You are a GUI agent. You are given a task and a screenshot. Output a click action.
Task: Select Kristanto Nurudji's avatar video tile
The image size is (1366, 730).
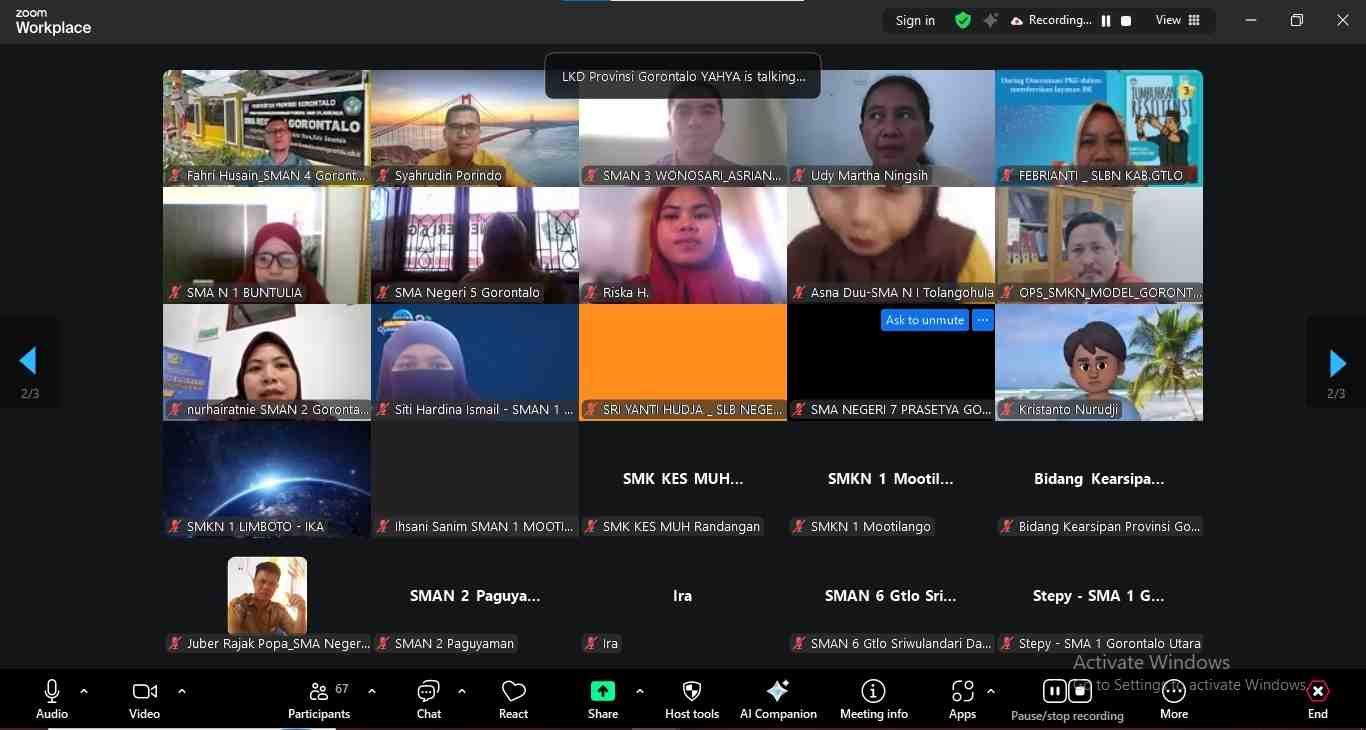click(1099, 362)
